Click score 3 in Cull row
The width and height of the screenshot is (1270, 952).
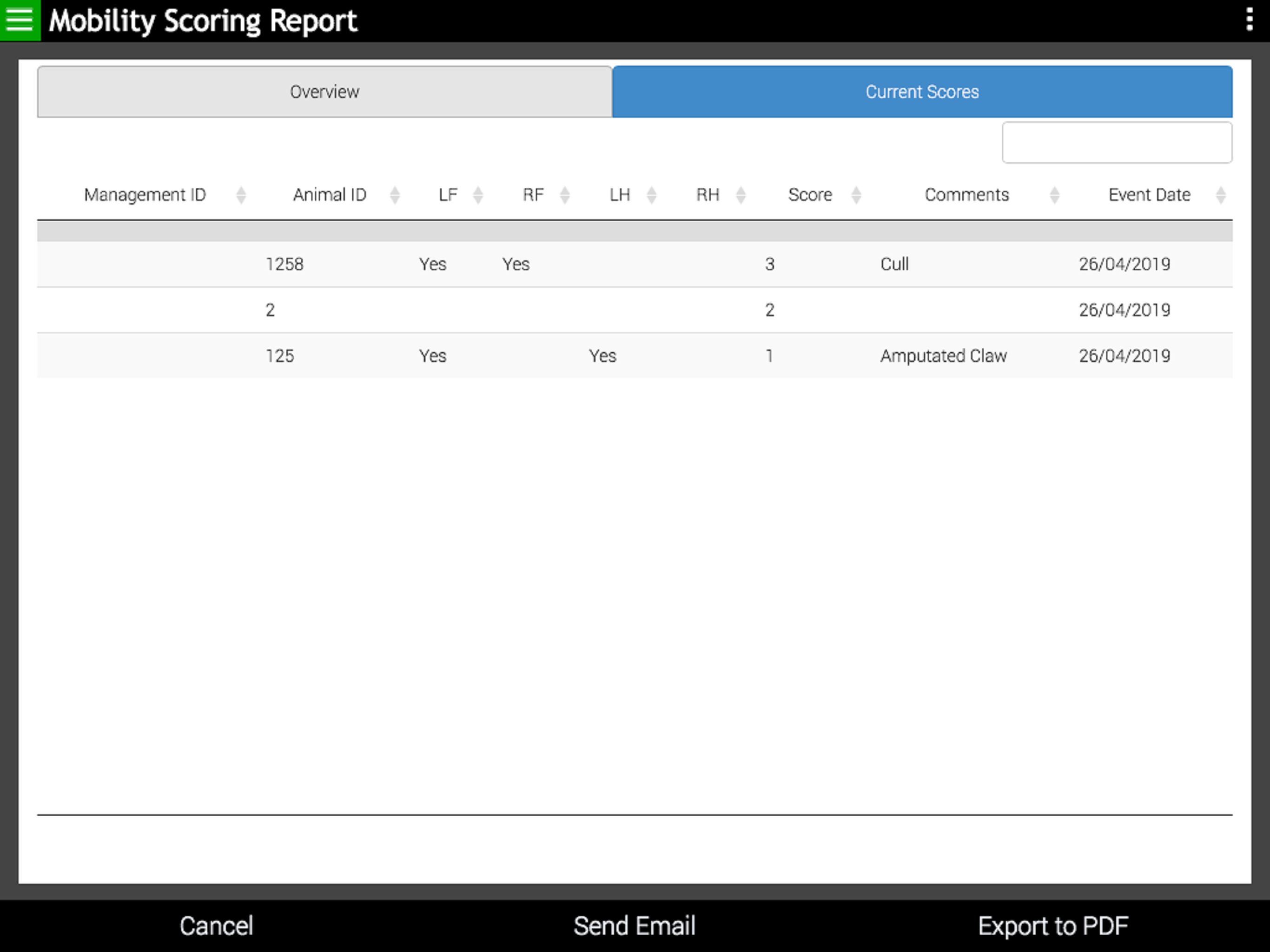click(770, 264)
